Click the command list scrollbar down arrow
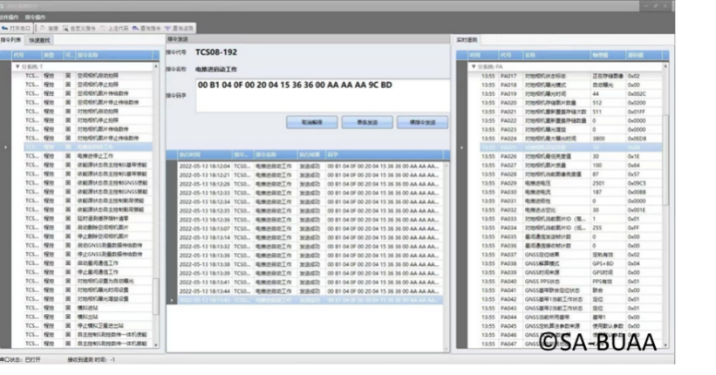Image resolution: width=716 pixels, height=375 pixels. tap(156, 345)
